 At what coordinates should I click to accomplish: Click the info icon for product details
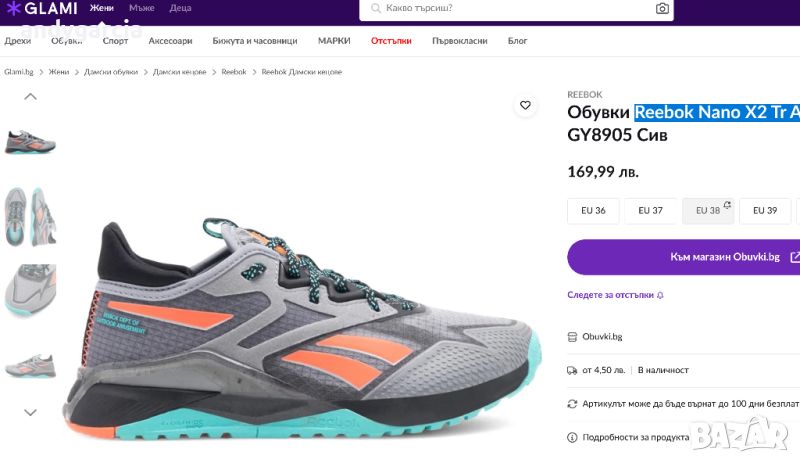coord(572,437)
